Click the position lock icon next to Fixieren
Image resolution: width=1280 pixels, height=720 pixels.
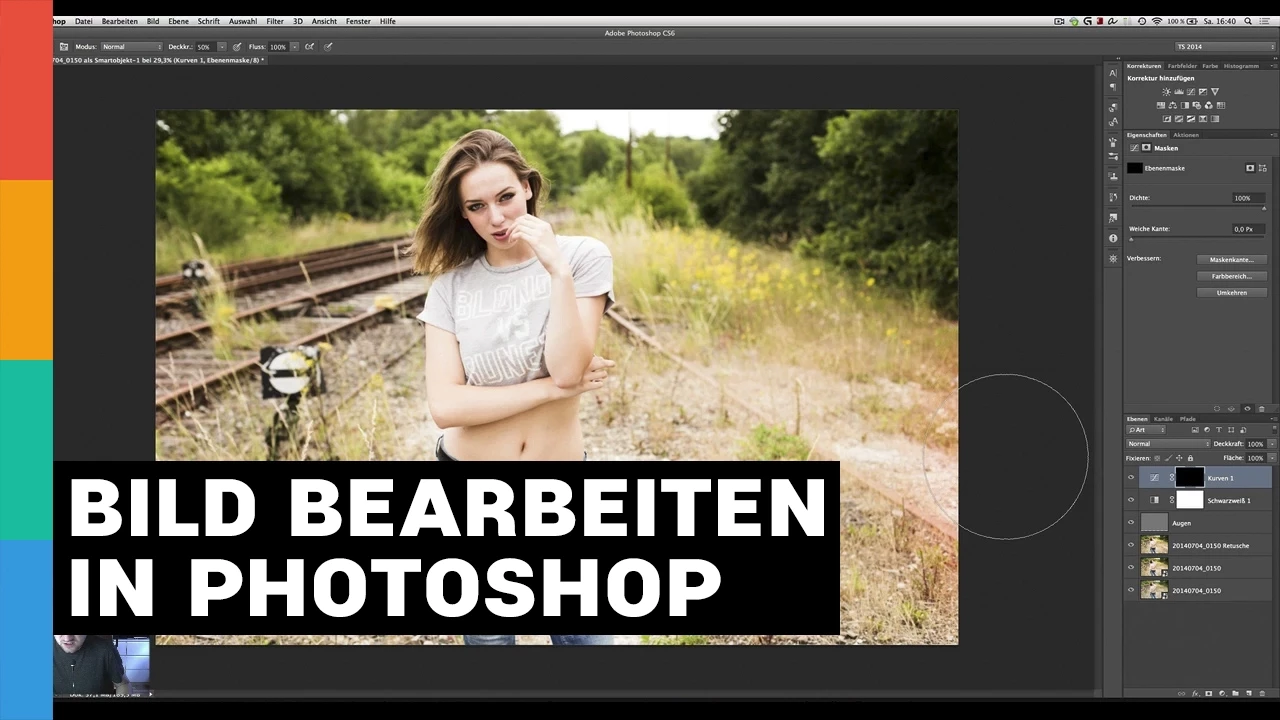click(1179, 458)
